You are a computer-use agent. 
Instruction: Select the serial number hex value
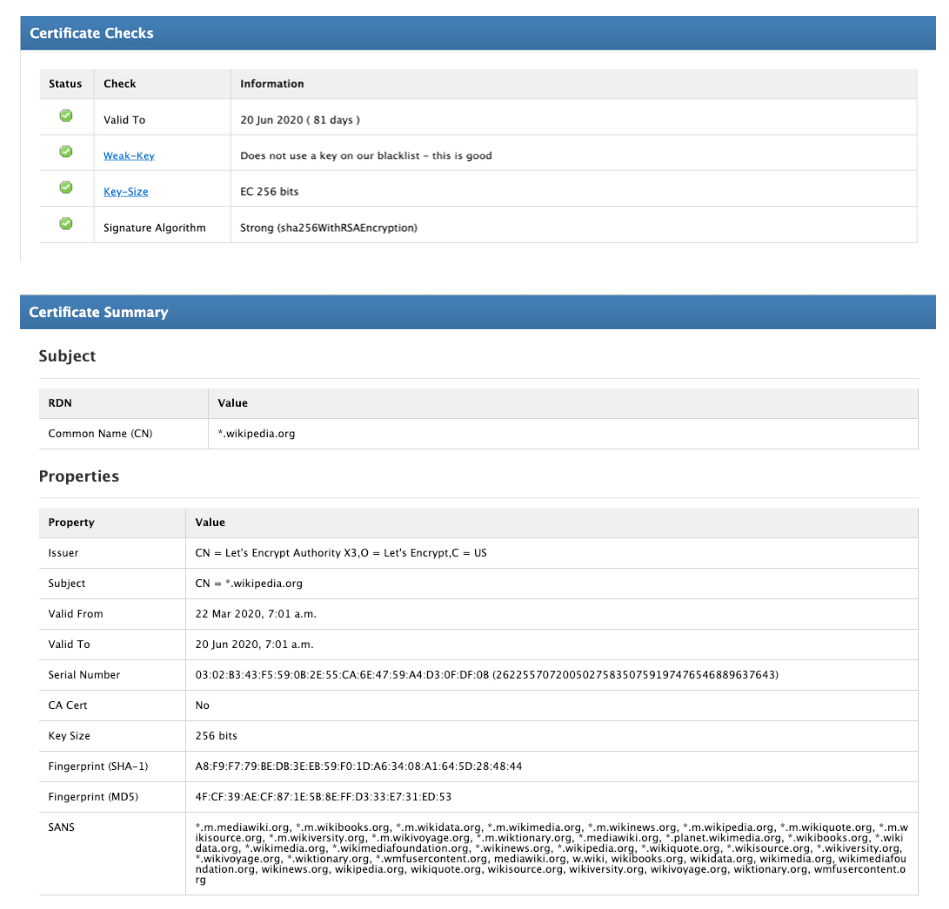click(342, 675)
